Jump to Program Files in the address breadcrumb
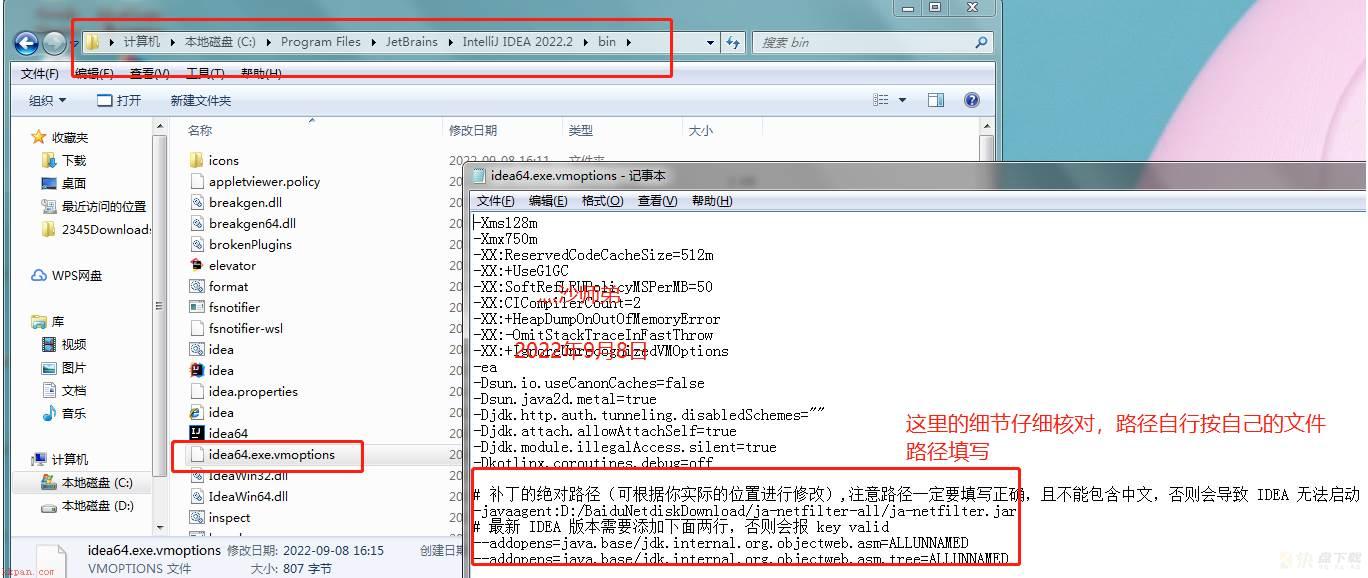 click(320, 42)
